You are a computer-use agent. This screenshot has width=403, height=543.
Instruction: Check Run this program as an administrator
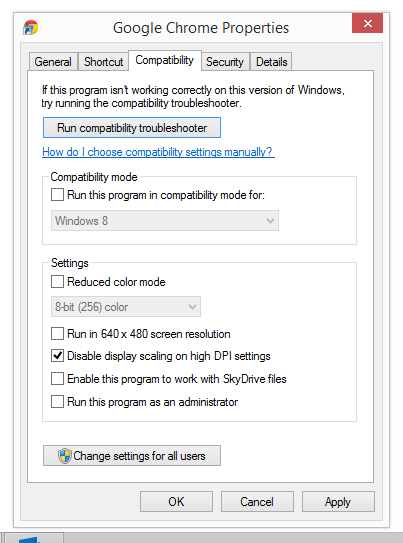[57, 402]
